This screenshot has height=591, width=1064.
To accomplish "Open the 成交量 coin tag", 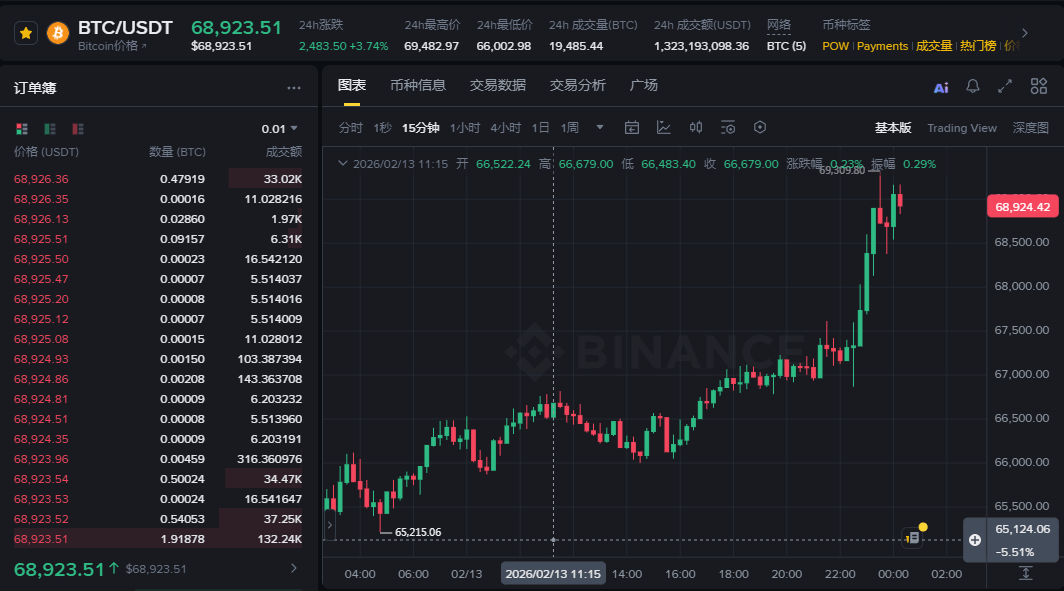I will click(934, 46).
